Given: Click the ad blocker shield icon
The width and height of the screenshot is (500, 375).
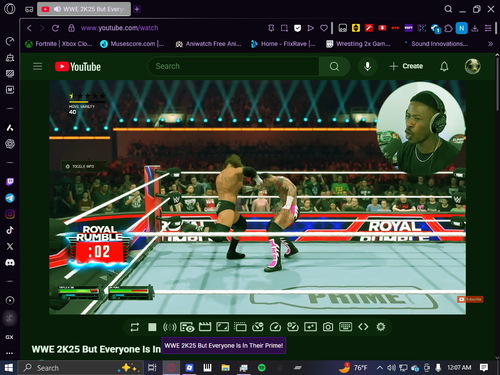Looking at the screenshot, I should point(297,28).
